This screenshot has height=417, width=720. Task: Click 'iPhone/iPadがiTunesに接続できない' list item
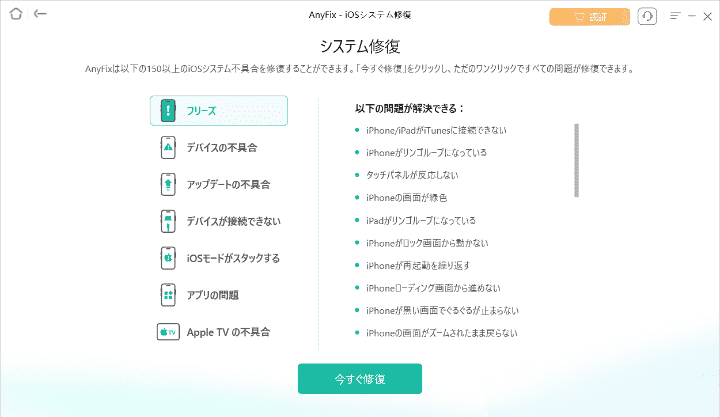[436, 130]
